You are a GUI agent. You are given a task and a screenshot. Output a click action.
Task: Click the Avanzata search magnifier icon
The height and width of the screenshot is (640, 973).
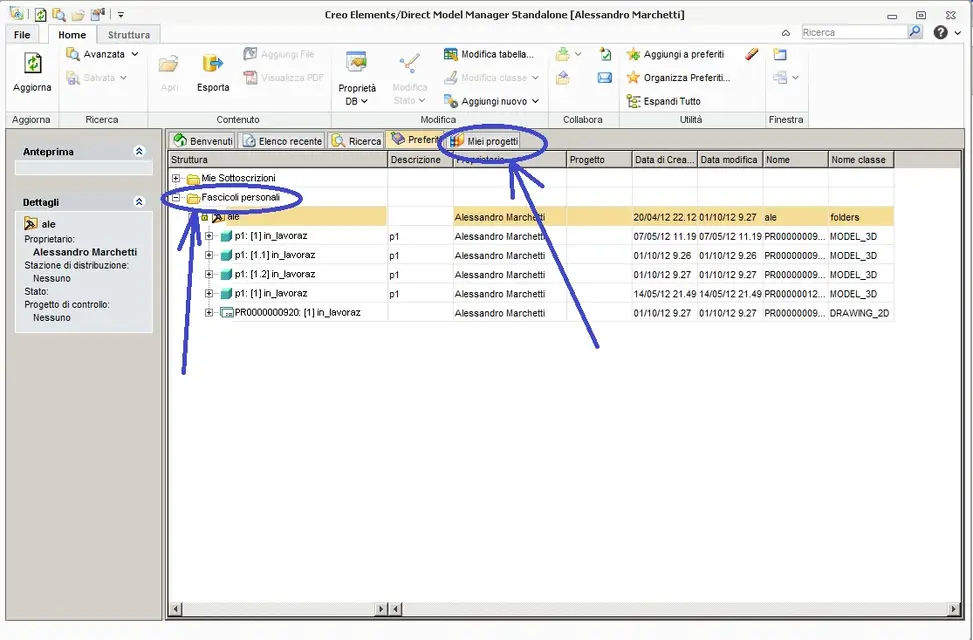(x=73, y=54)
